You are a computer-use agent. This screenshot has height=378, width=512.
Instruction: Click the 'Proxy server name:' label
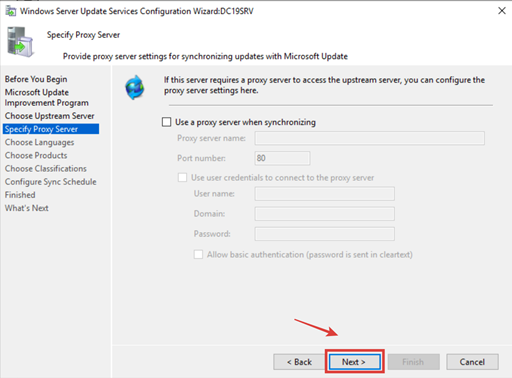pos(211,138)
